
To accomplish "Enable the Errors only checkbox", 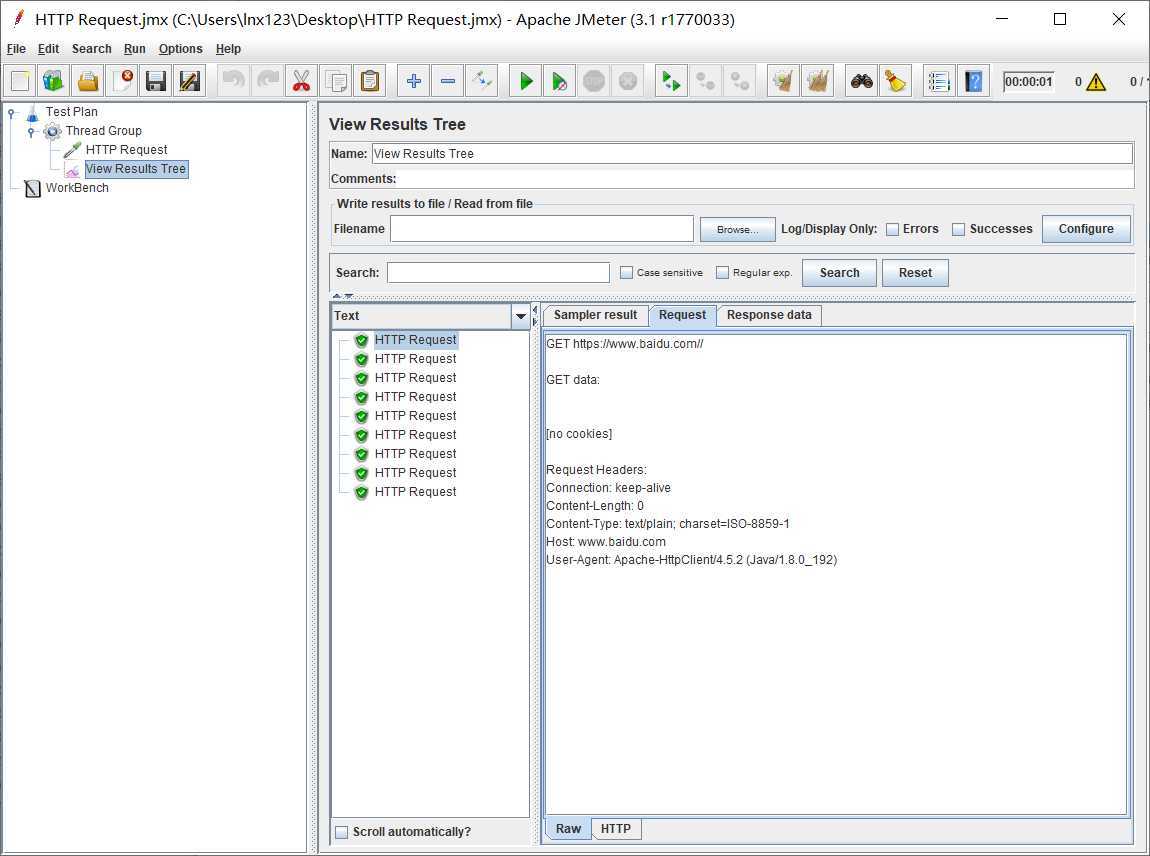I will pos(892,229).
